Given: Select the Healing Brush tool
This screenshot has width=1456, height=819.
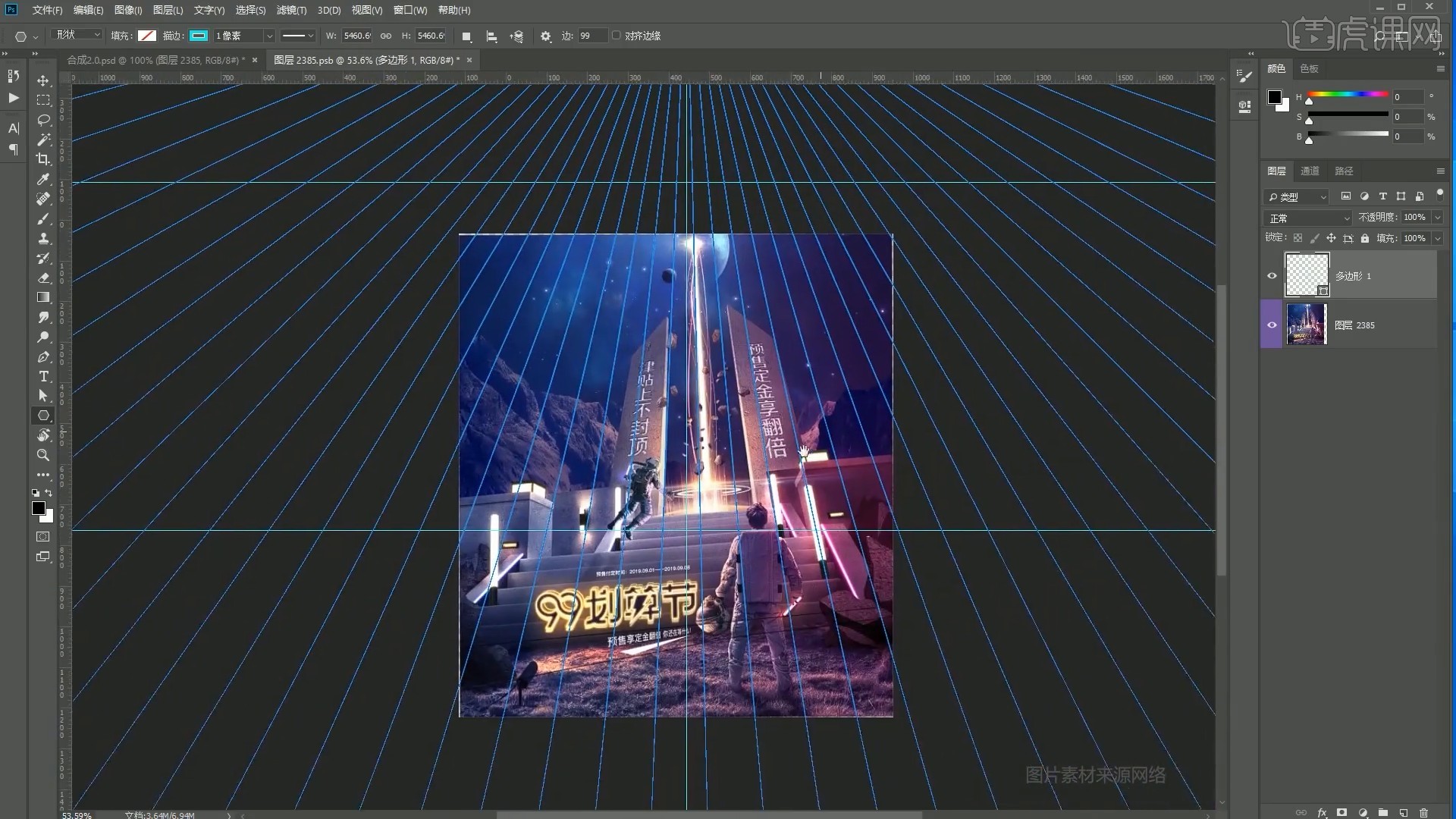Looking at the screenshot, I should point(43,199).
